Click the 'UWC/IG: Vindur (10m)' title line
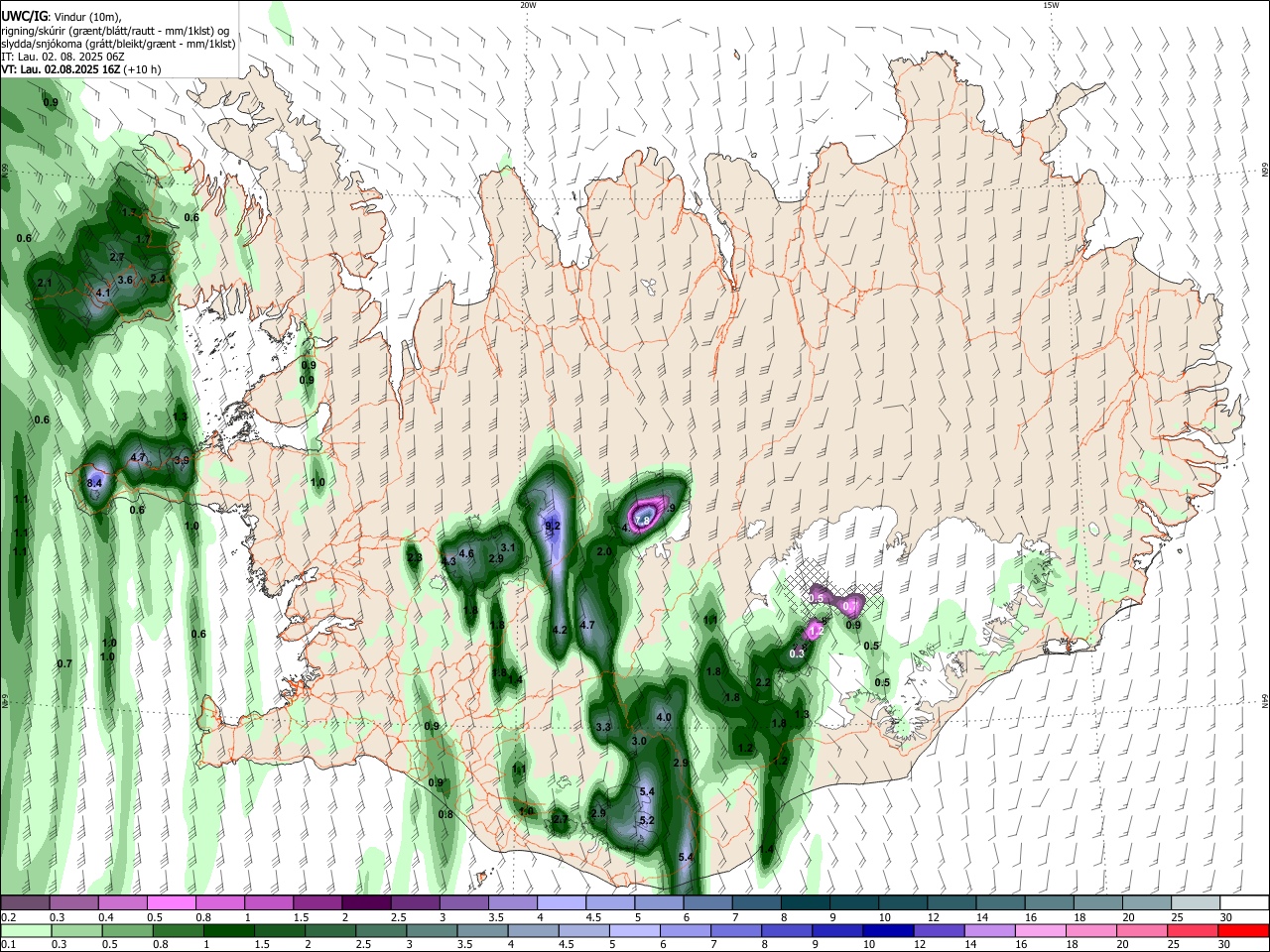 pyautogui.click(x=61, y=16)
